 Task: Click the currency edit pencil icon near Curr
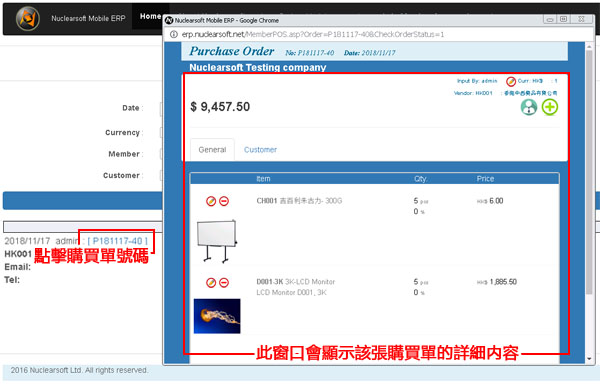511,81
